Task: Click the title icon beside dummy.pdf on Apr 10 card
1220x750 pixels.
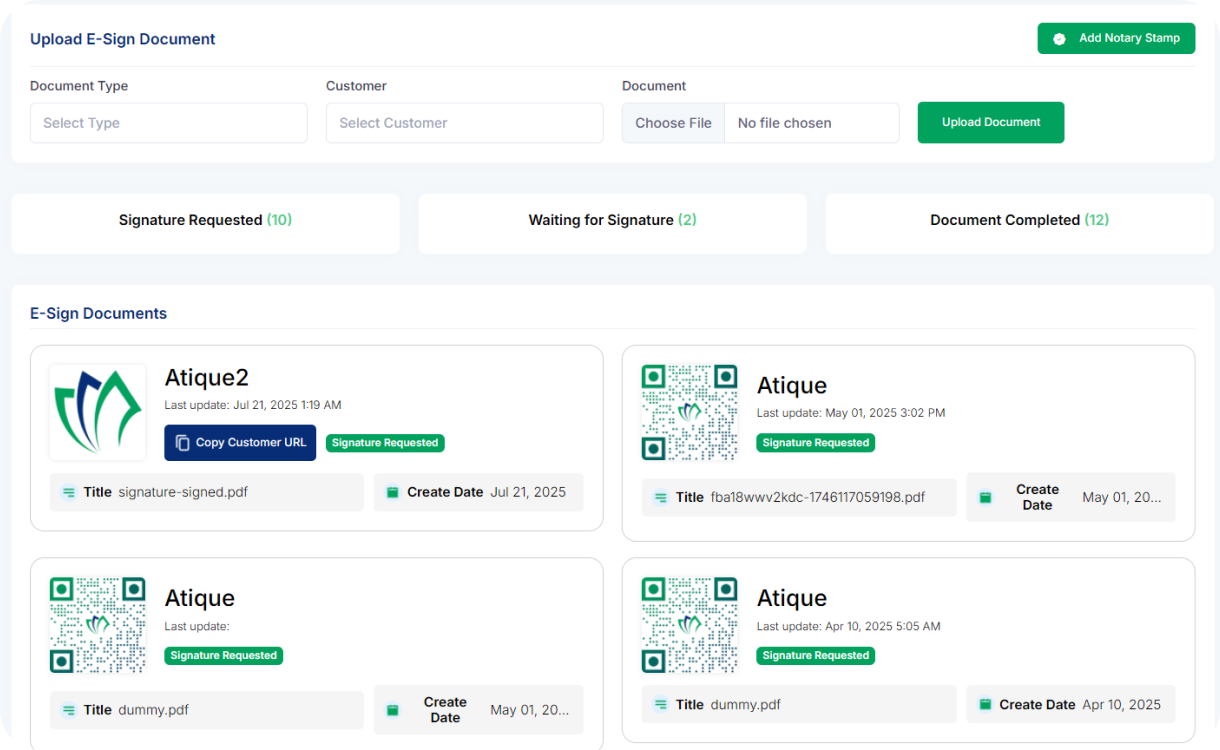Action: (661, 704)
